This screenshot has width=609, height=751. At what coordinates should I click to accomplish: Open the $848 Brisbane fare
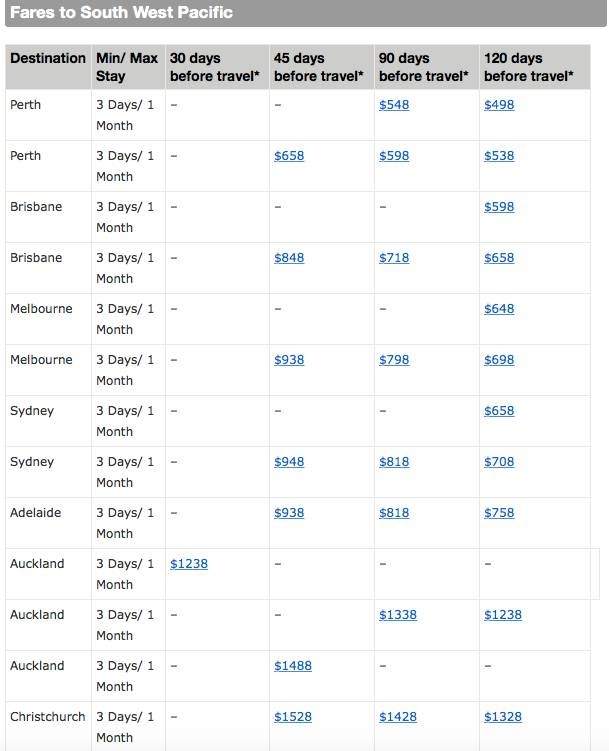click(289, 258)
